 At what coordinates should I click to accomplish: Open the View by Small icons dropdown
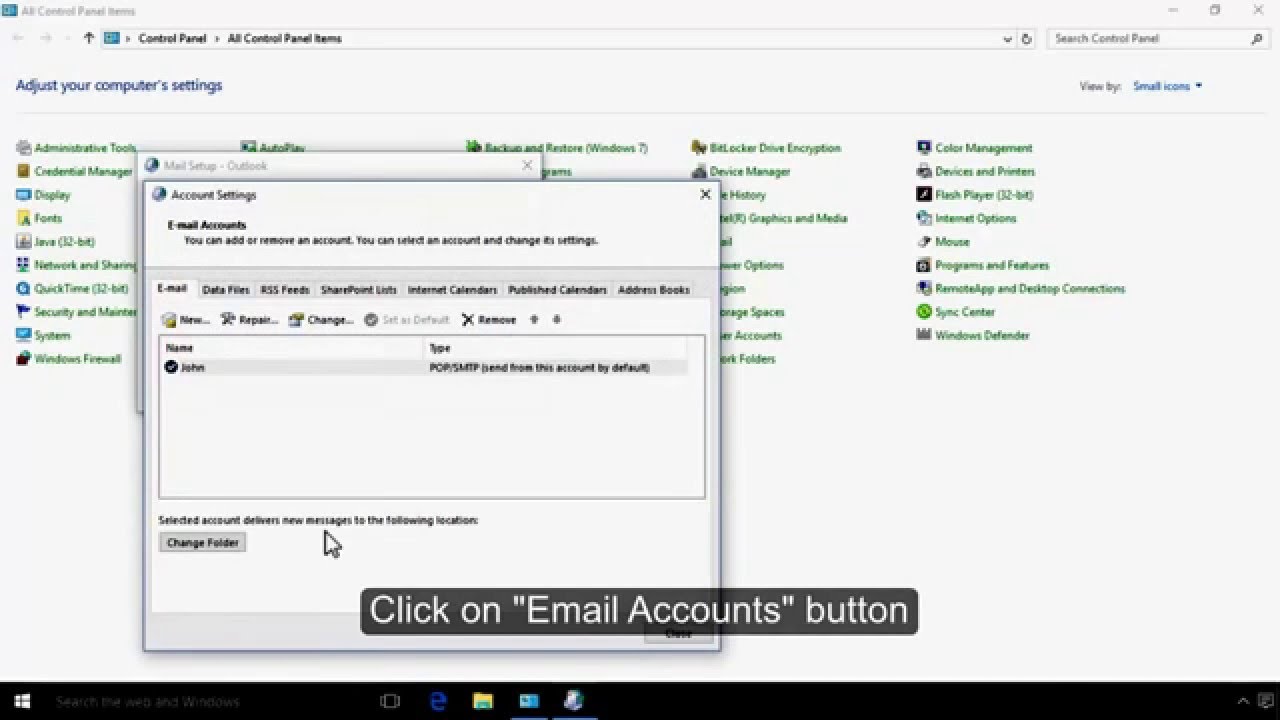click(x=1167, y=86)
